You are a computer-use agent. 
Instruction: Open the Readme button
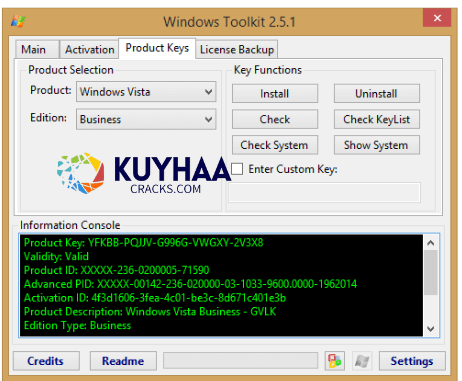pyautogui.click(x=123, y=361)
